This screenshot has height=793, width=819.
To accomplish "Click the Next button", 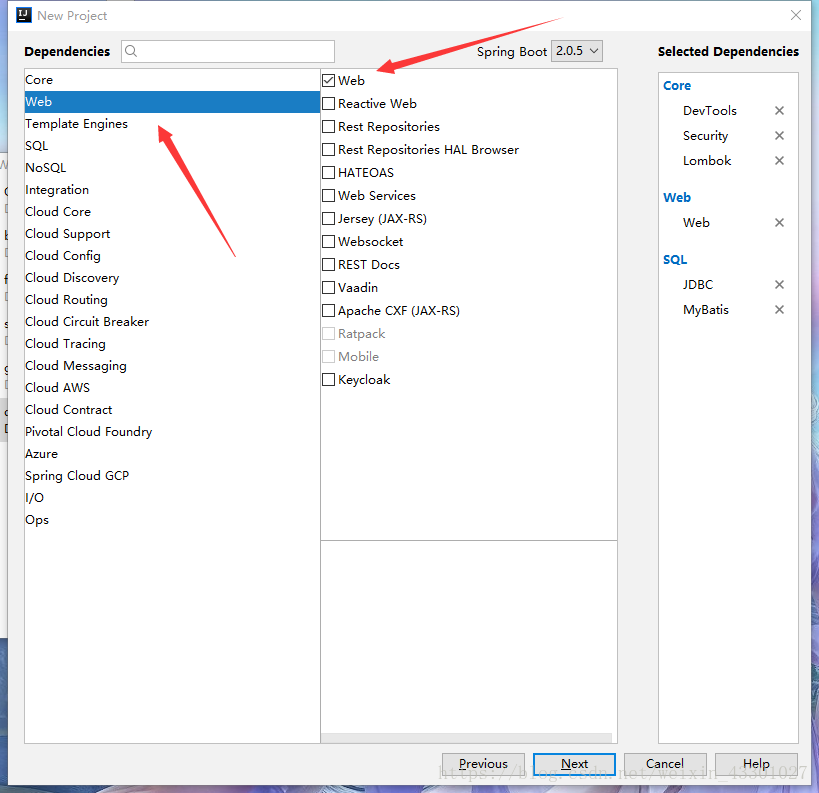I will point(574,764).
